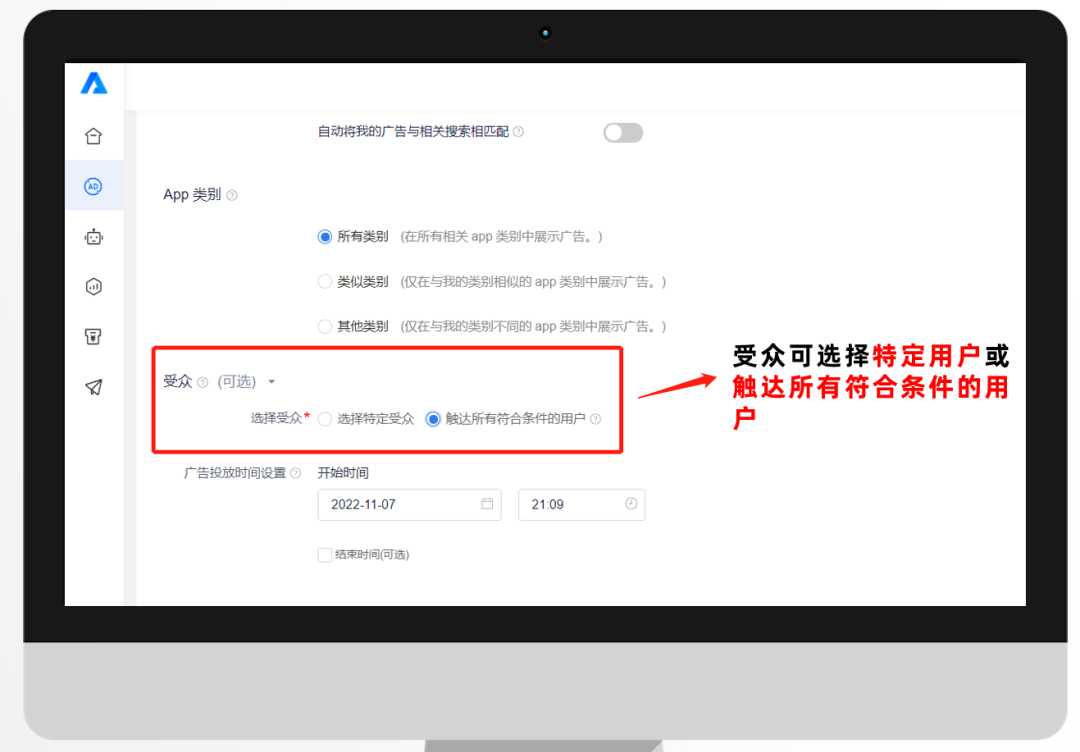1080x752 pixels.
Task: Choose the 触达所有符合条件的用户 radio option
Action: pos(433,419)
